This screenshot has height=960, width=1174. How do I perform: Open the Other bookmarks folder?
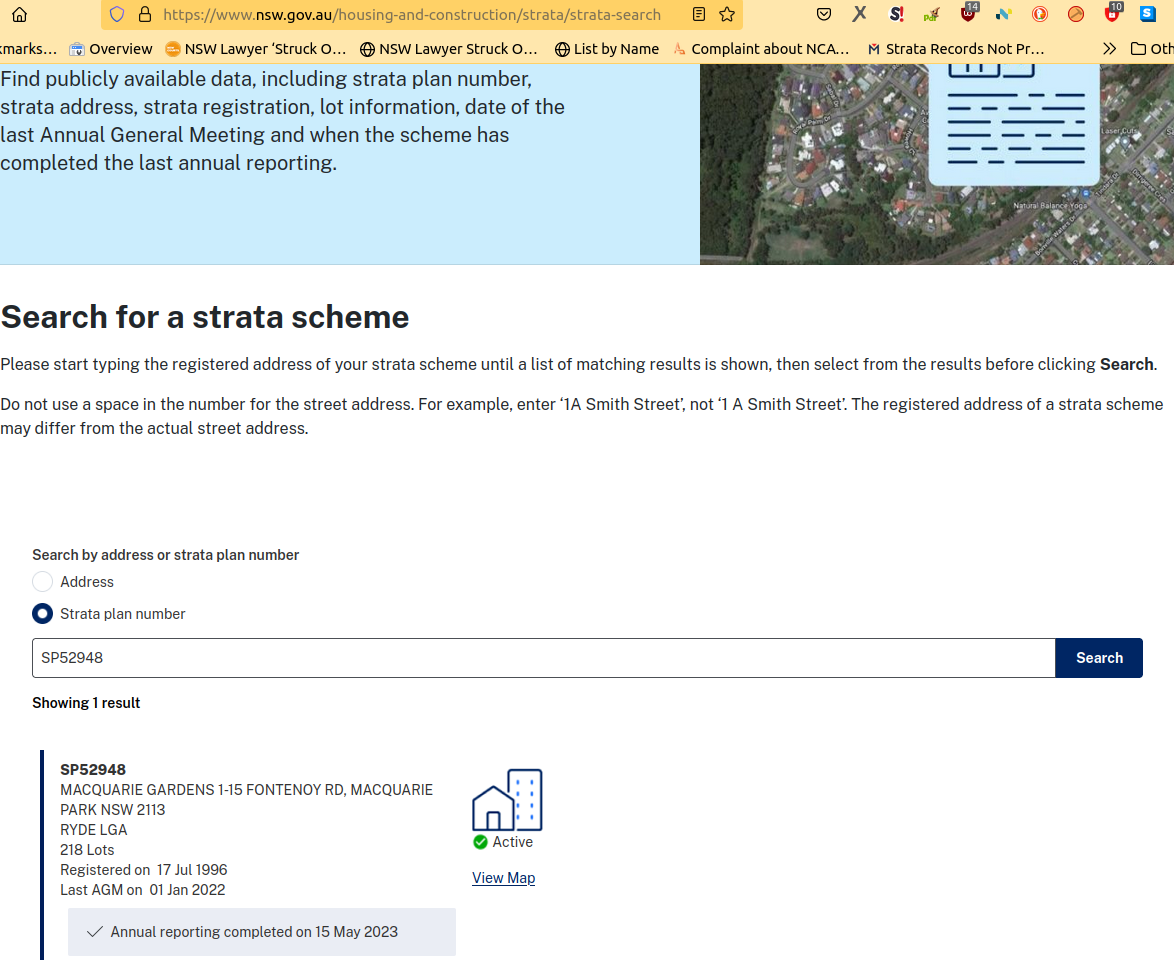coord(1152,49)
